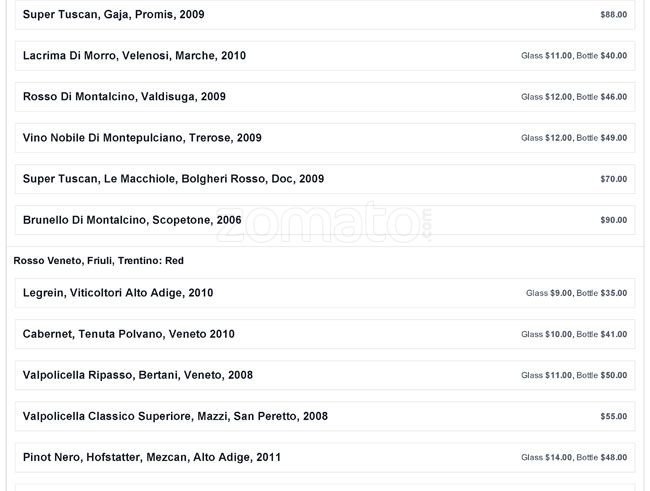Select Legrein, Viticoltori Alto Adige, 2010
Screen dimensions: 650x491
(118, 293)
